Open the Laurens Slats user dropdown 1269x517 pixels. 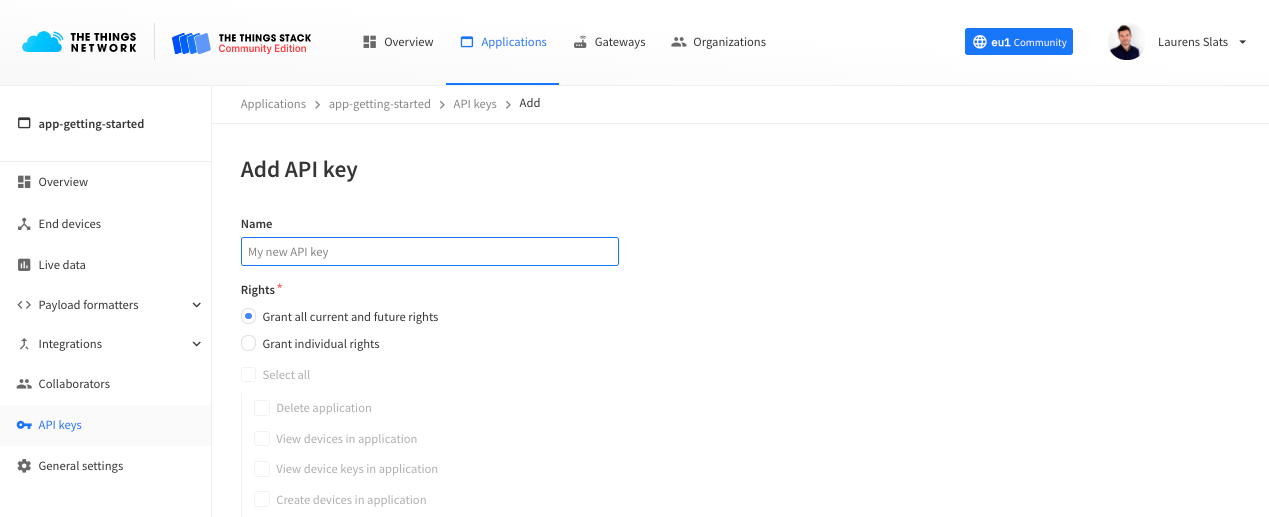(1242, 42)
